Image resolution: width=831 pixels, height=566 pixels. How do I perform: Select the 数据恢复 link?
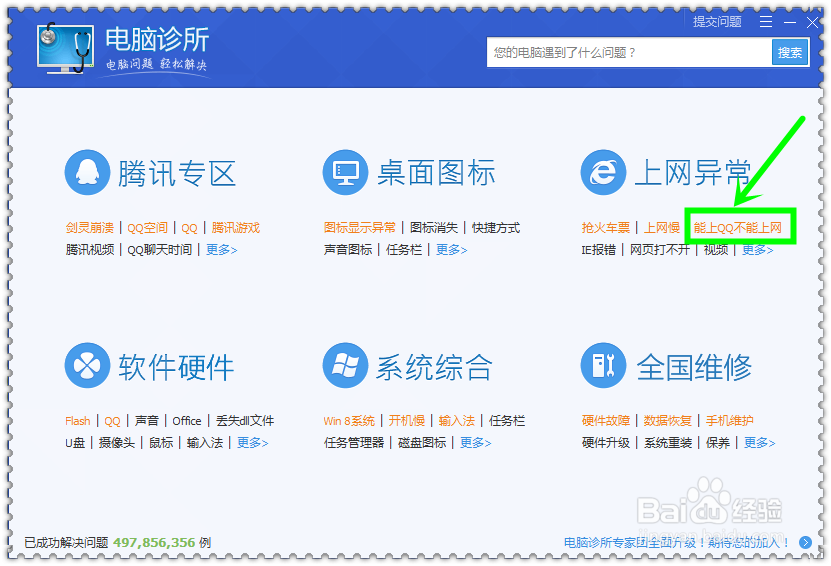pyautogui.click(x=668, y=421)
